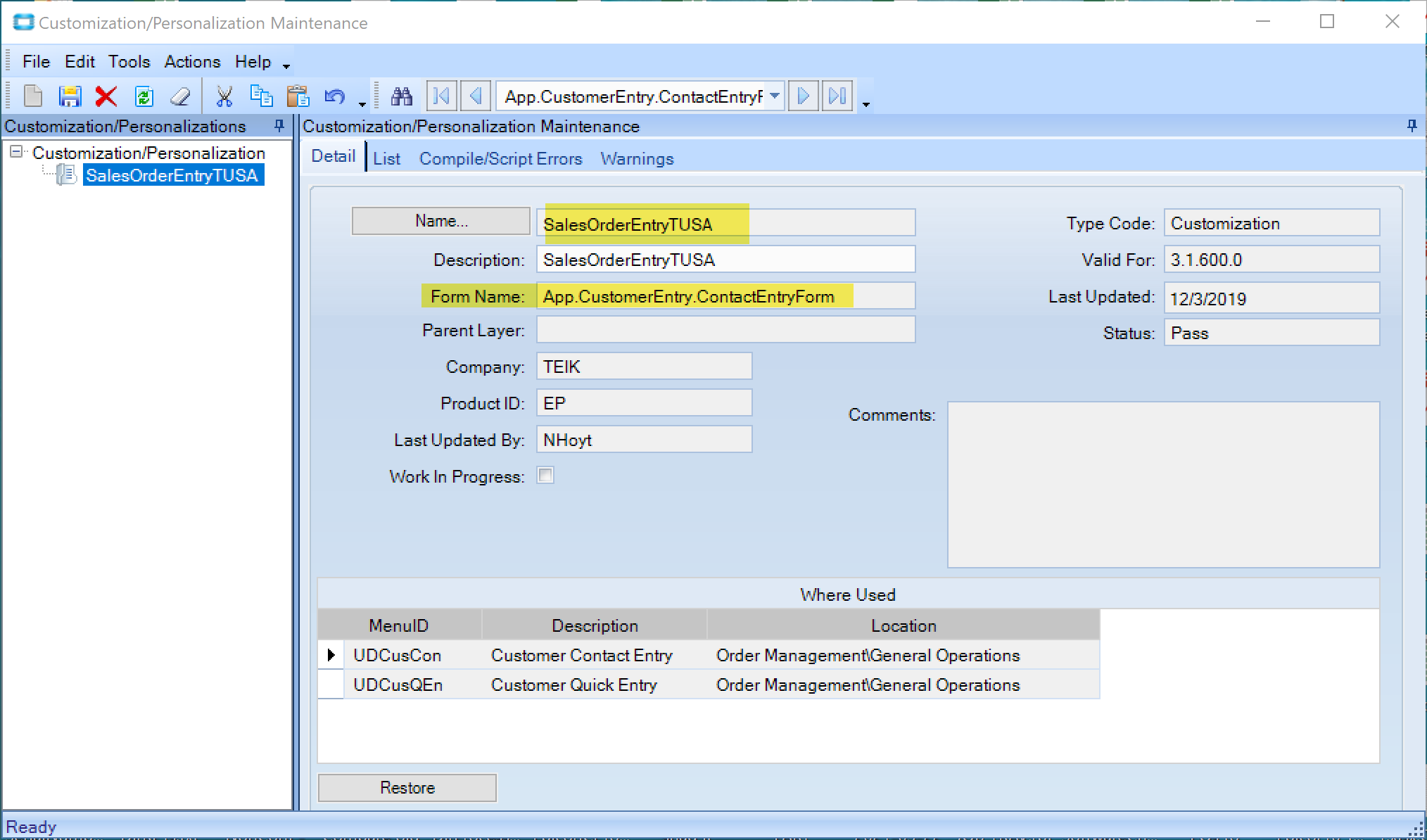Click the Restore button

coord(407,788)
